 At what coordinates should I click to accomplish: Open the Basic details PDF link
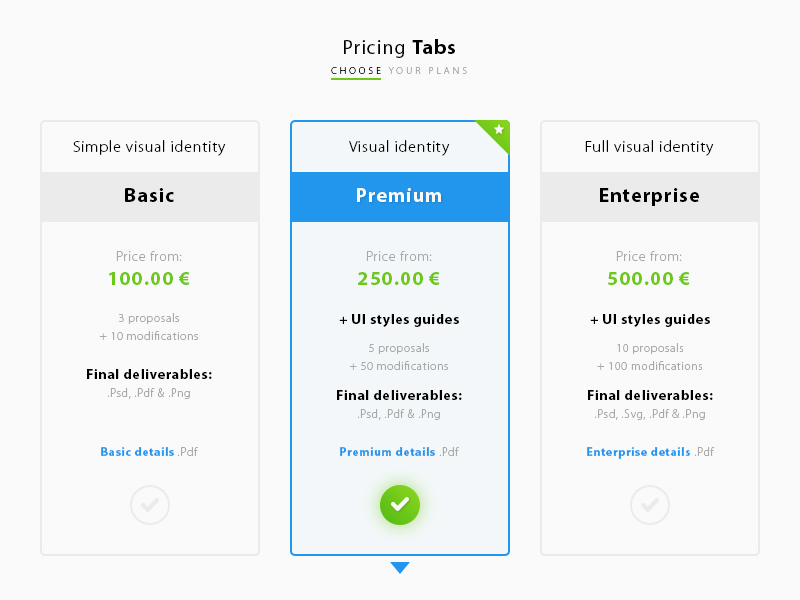coord(138,452)
